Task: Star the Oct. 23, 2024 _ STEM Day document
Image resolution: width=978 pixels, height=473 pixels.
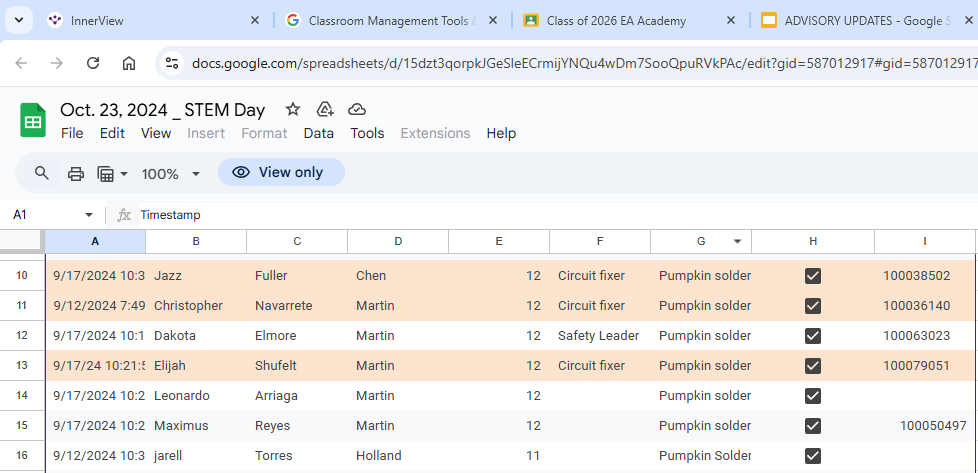Action: coord(292,109)
